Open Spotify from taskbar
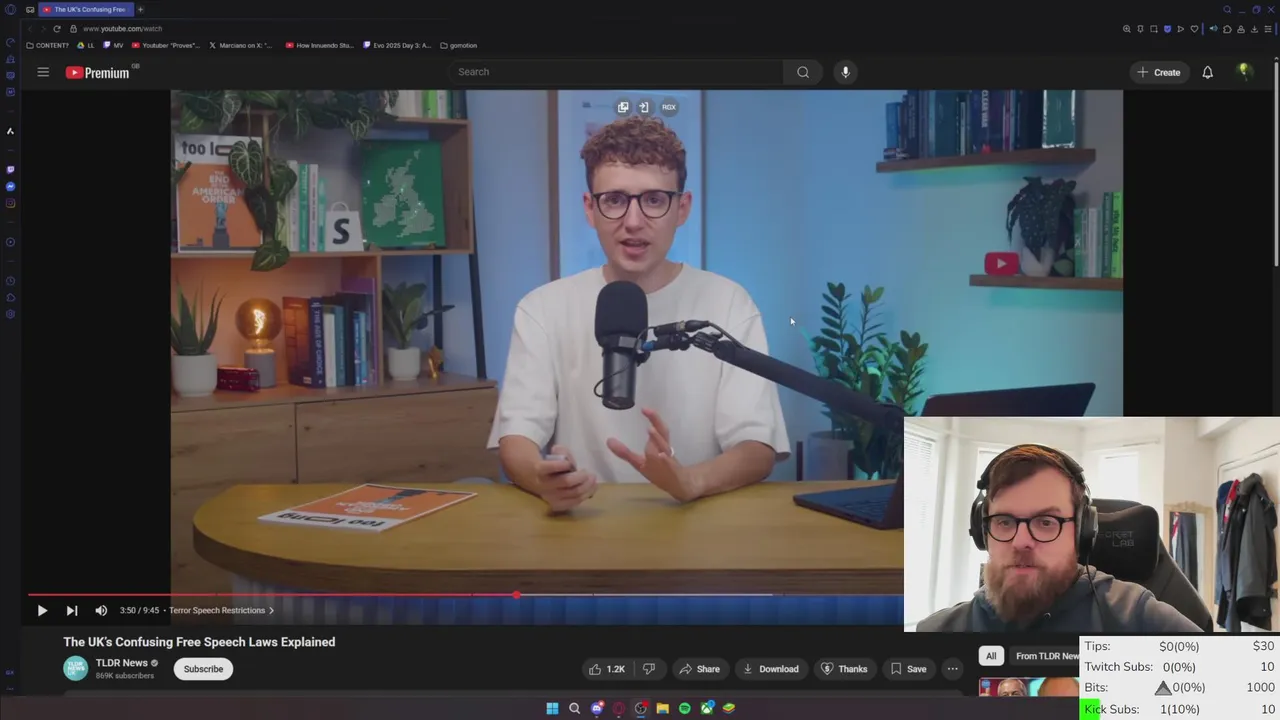The height and width of the screenshot is (720, 1280). [x=684, y=708]
